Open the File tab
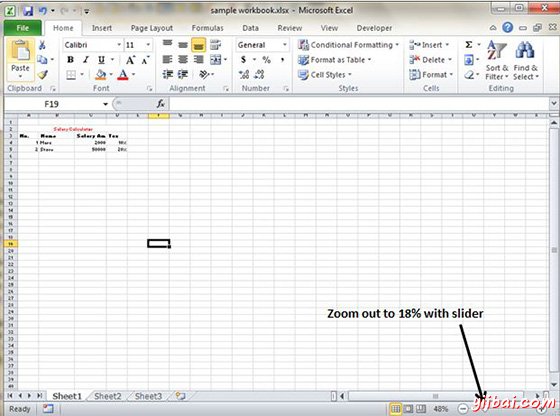 [x=22, y=28]
